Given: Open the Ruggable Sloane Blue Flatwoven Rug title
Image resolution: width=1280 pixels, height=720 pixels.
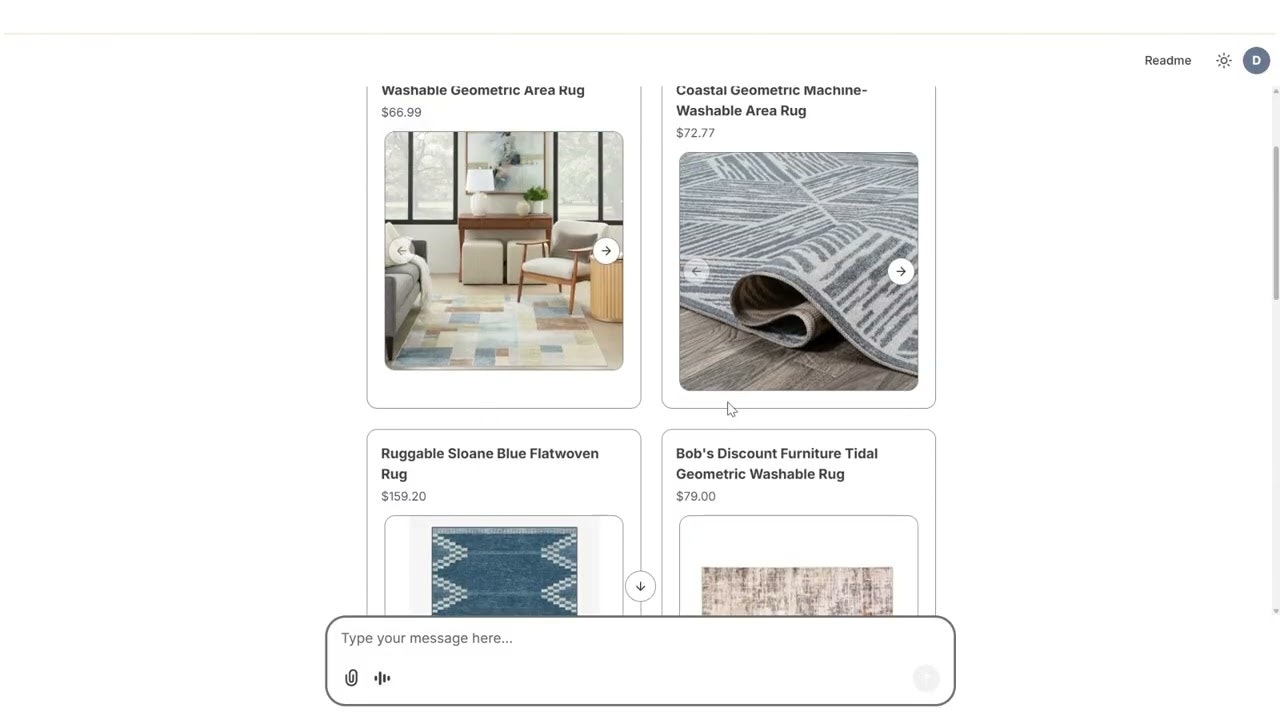Looking at the screenshot, I should pos(490,464).
